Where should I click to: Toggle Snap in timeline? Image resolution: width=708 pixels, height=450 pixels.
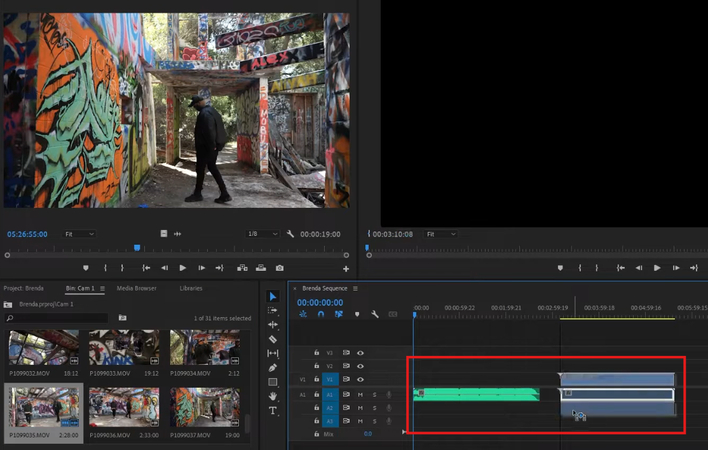[x=321, y=314]
